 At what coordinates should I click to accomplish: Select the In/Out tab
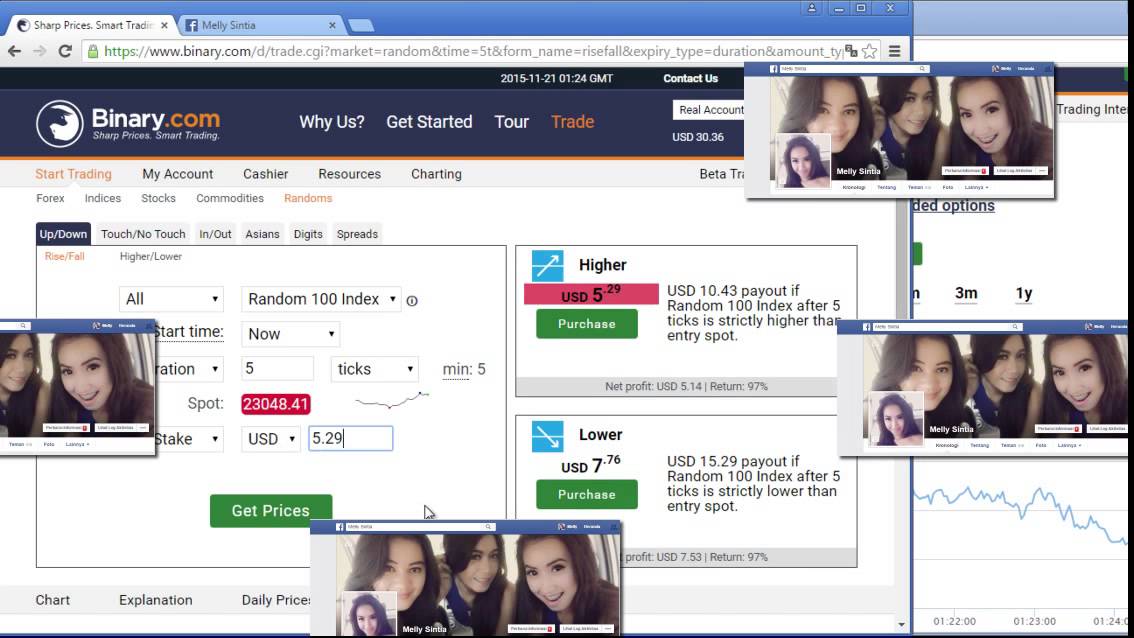[x=216, y=234]
